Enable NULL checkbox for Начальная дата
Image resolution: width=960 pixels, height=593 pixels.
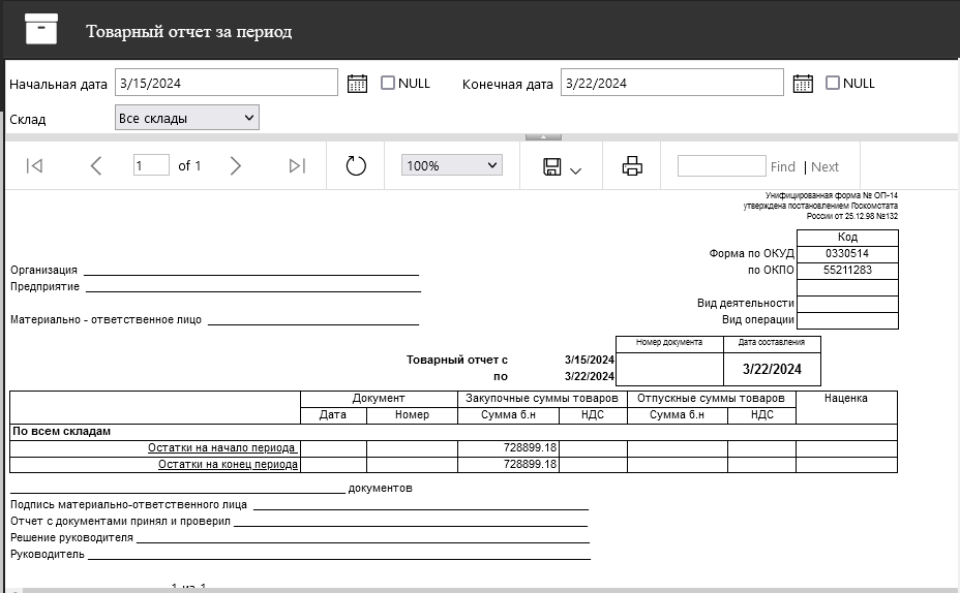[x=388, y=83]
